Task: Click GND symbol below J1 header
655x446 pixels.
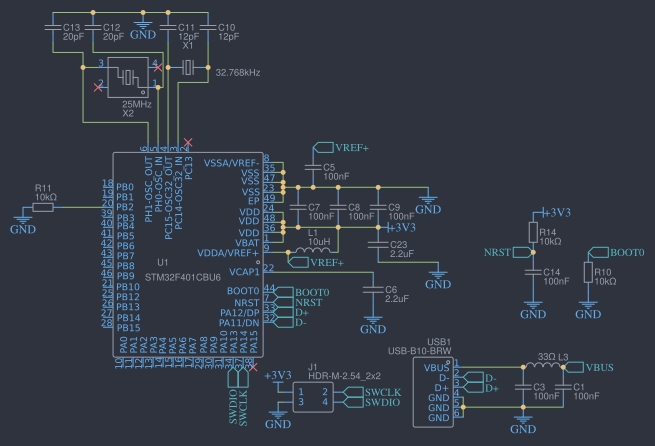Action: (278, 420)
